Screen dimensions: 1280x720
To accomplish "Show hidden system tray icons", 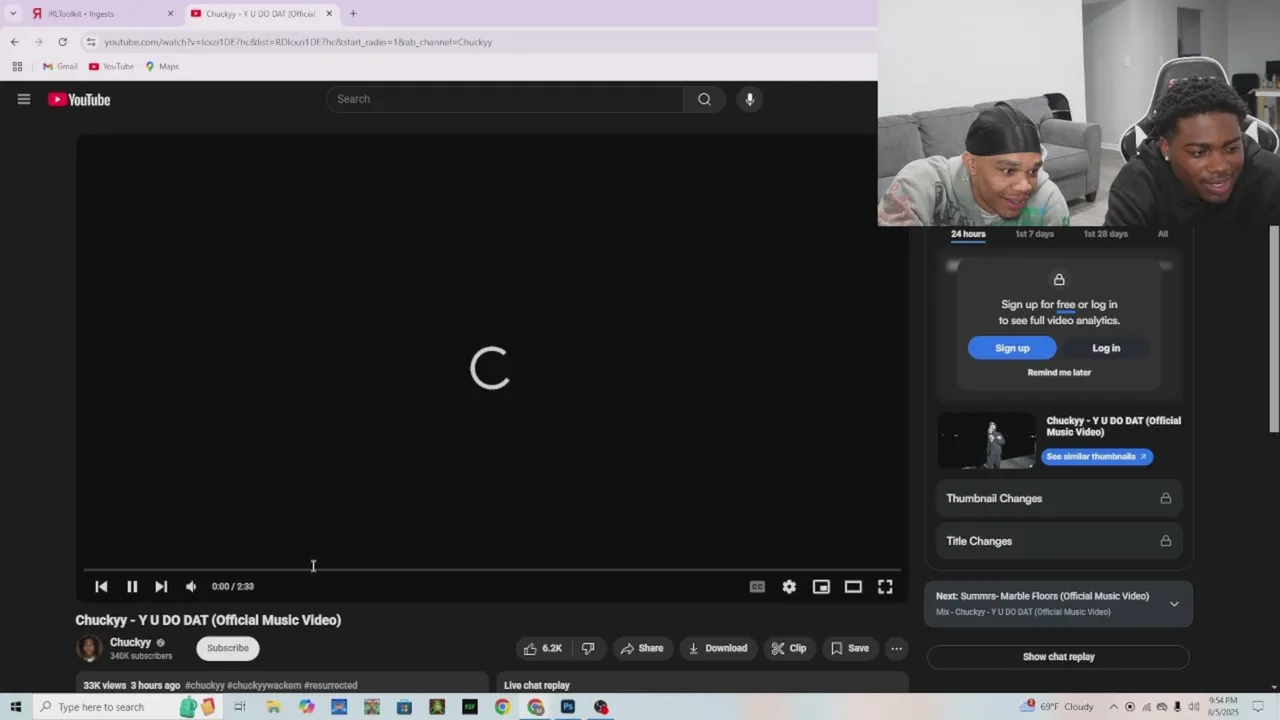I will [1114, 707].
